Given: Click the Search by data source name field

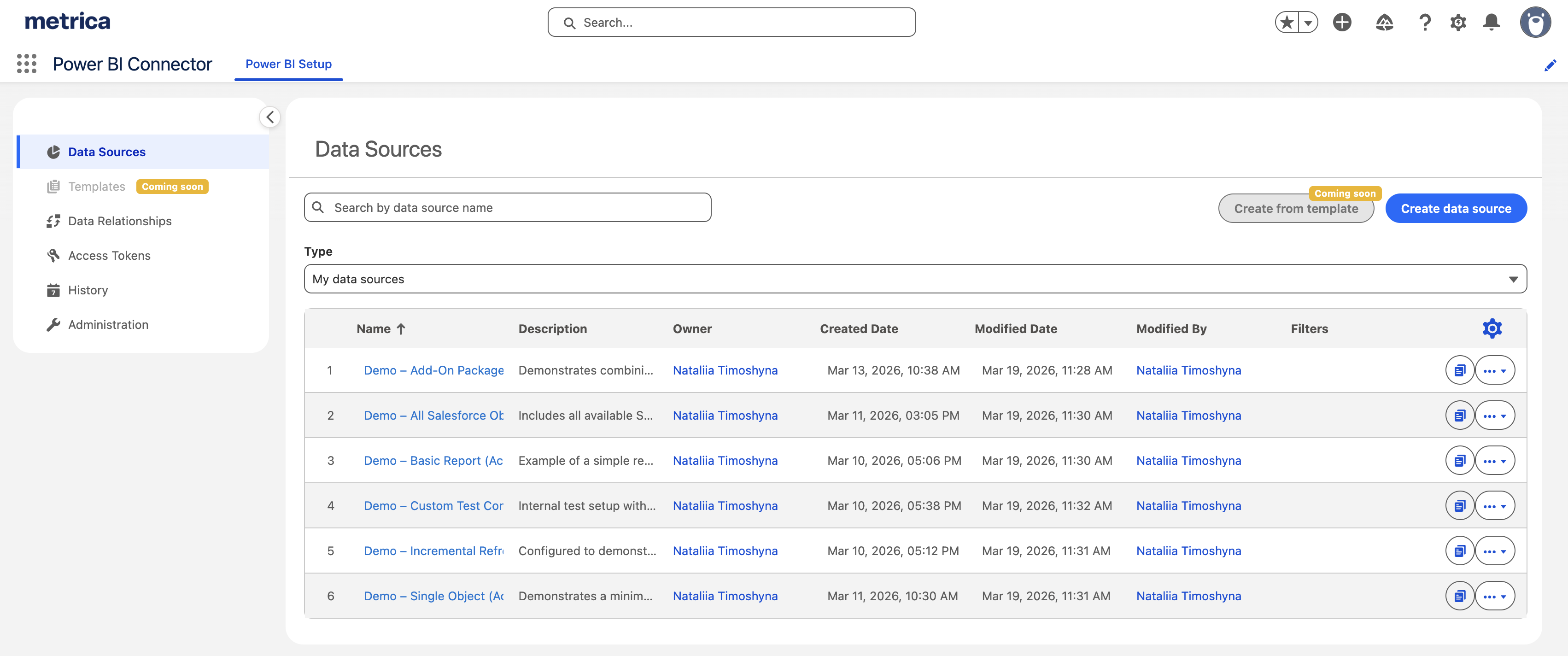Looking at the screenshot, I should 507,207.
